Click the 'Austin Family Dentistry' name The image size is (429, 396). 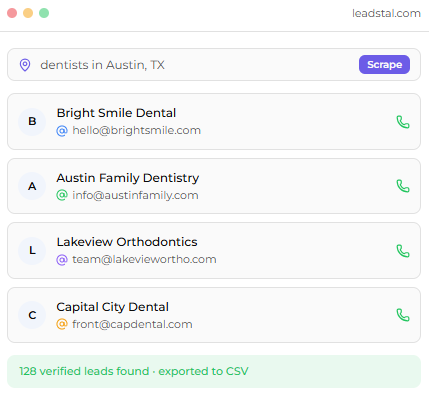click(x=128, y=178)
